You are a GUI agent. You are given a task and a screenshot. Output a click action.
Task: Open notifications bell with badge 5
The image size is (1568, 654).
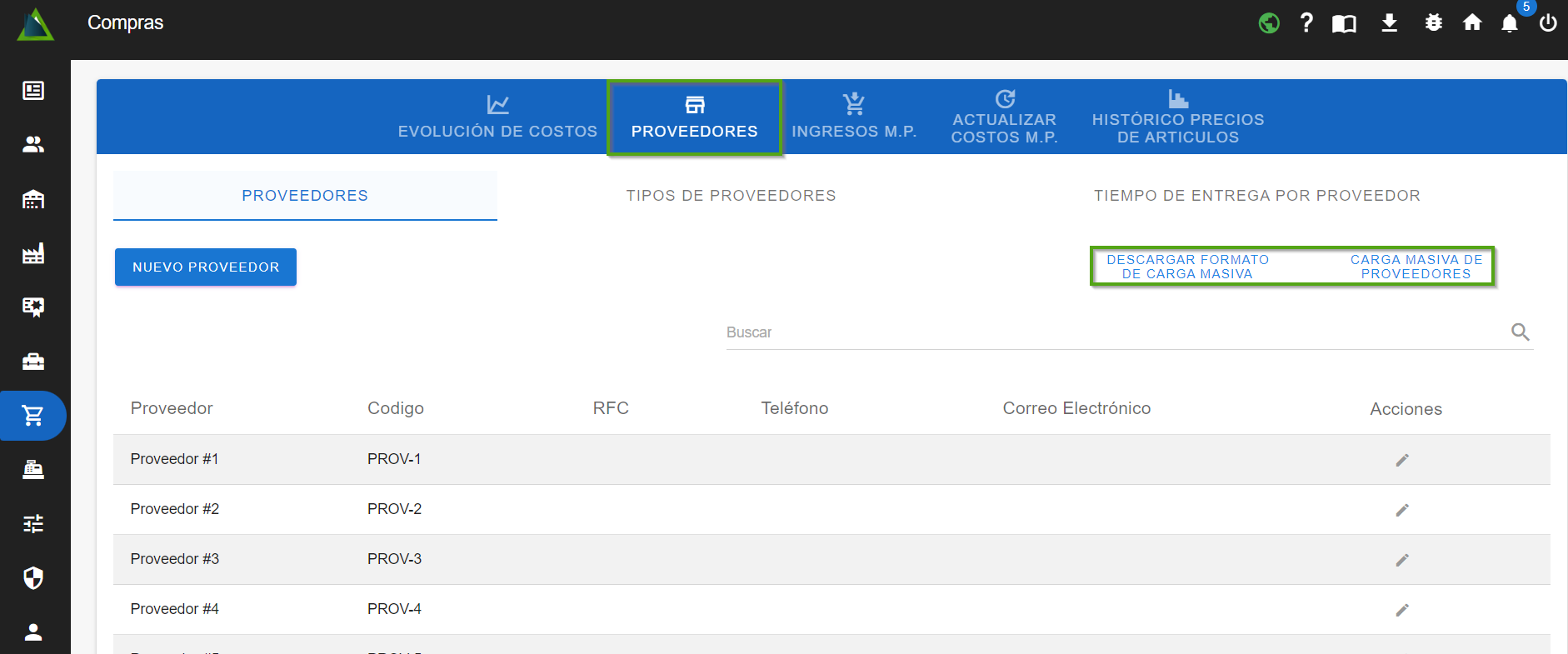tap(1510, 23)
